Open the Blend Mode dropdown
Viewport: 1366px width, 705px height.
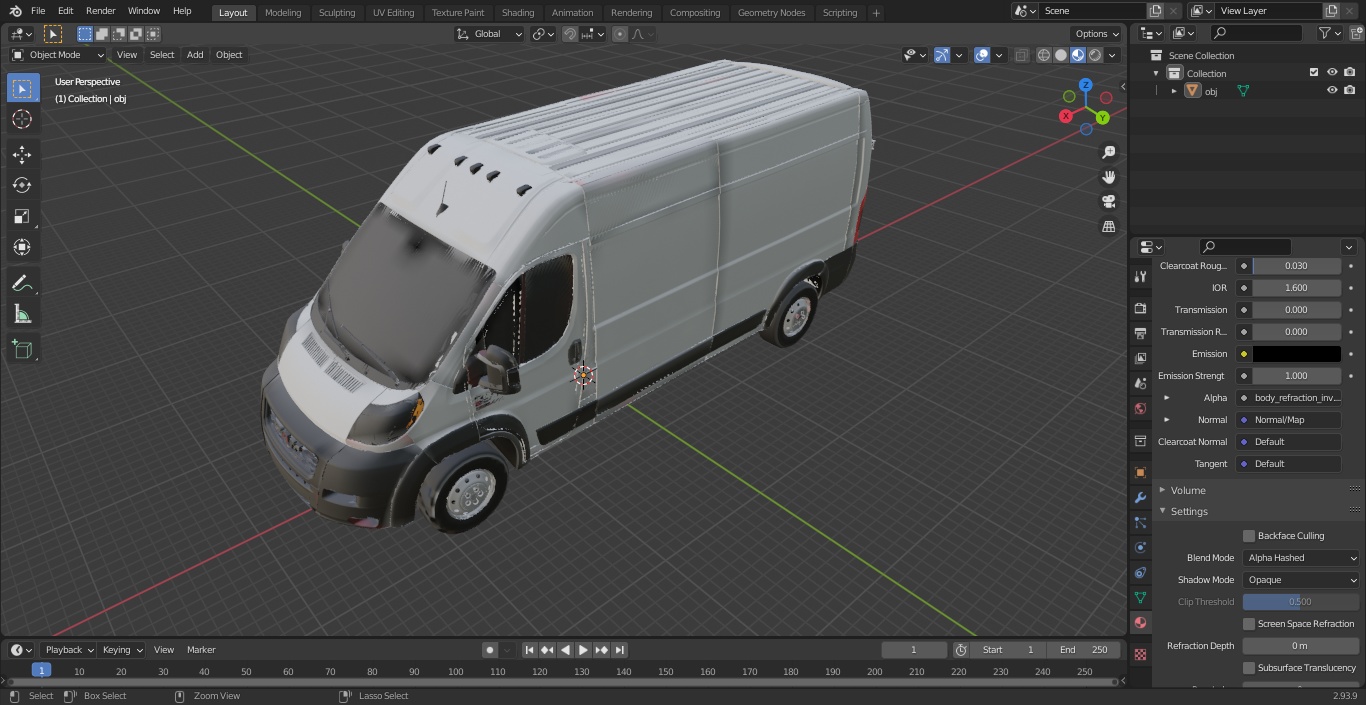[x=1301, y=558]
